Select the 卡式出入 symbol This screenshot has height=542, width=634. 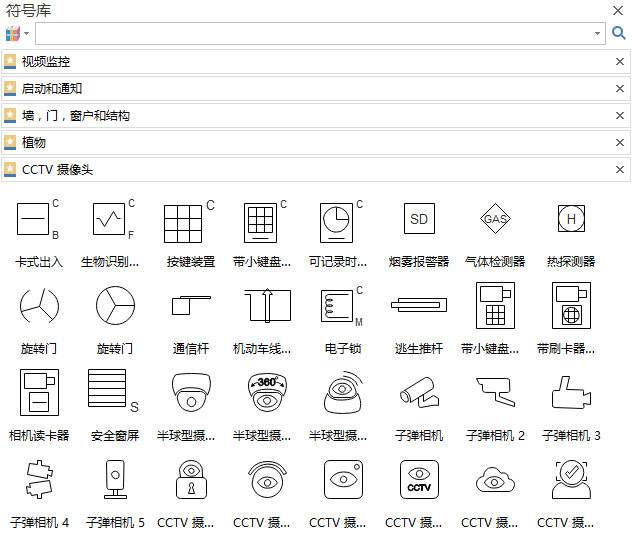click(38, 220)
